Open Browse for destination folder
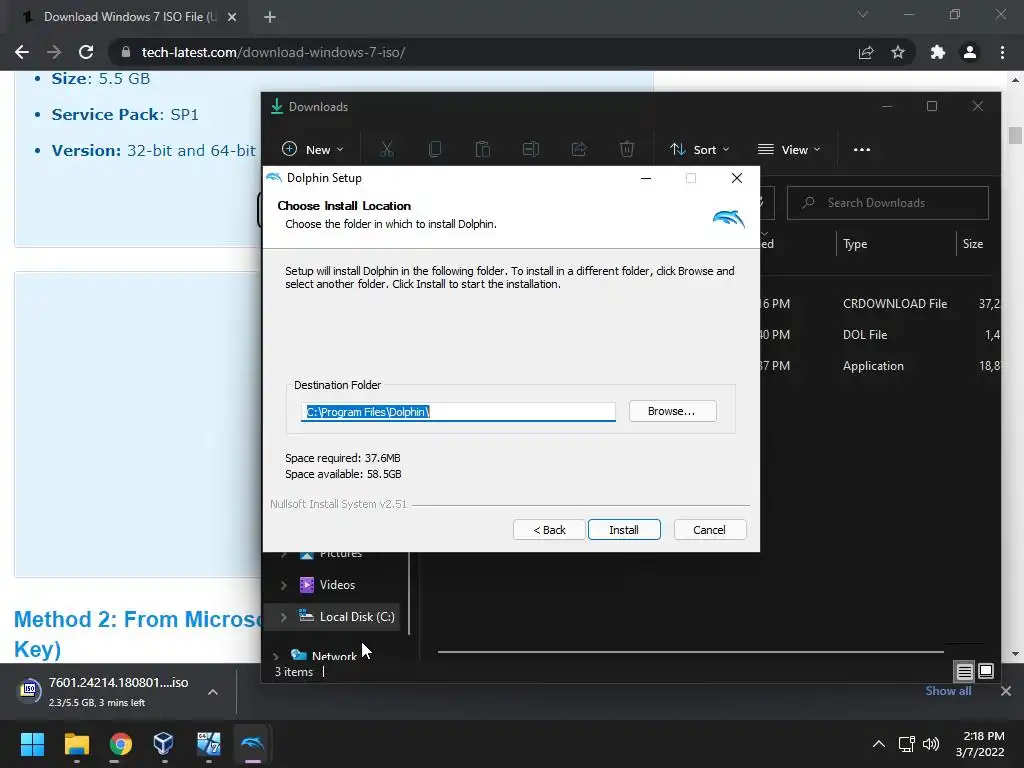1024x768 pixels. 672,411
